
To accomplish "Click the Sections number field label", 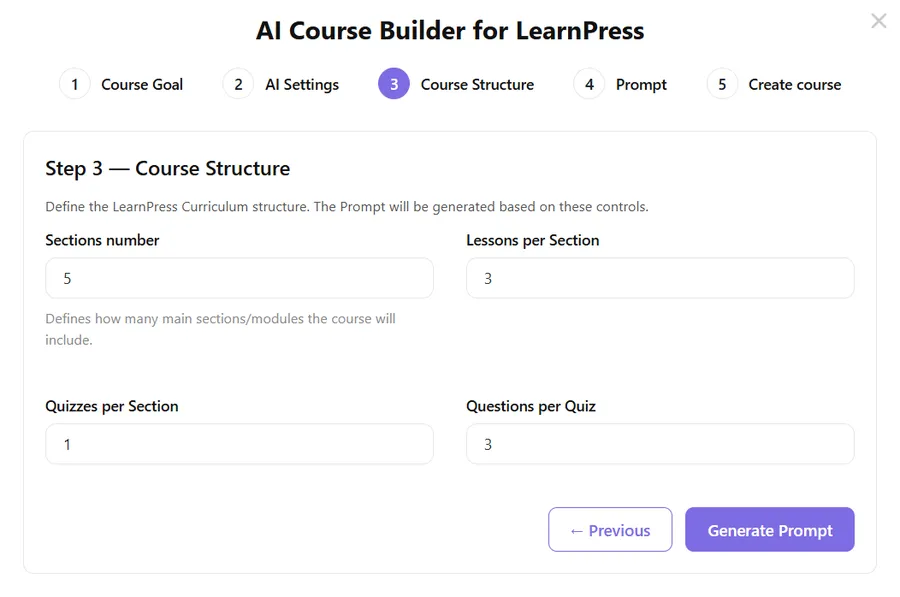I will pos(102,240).
